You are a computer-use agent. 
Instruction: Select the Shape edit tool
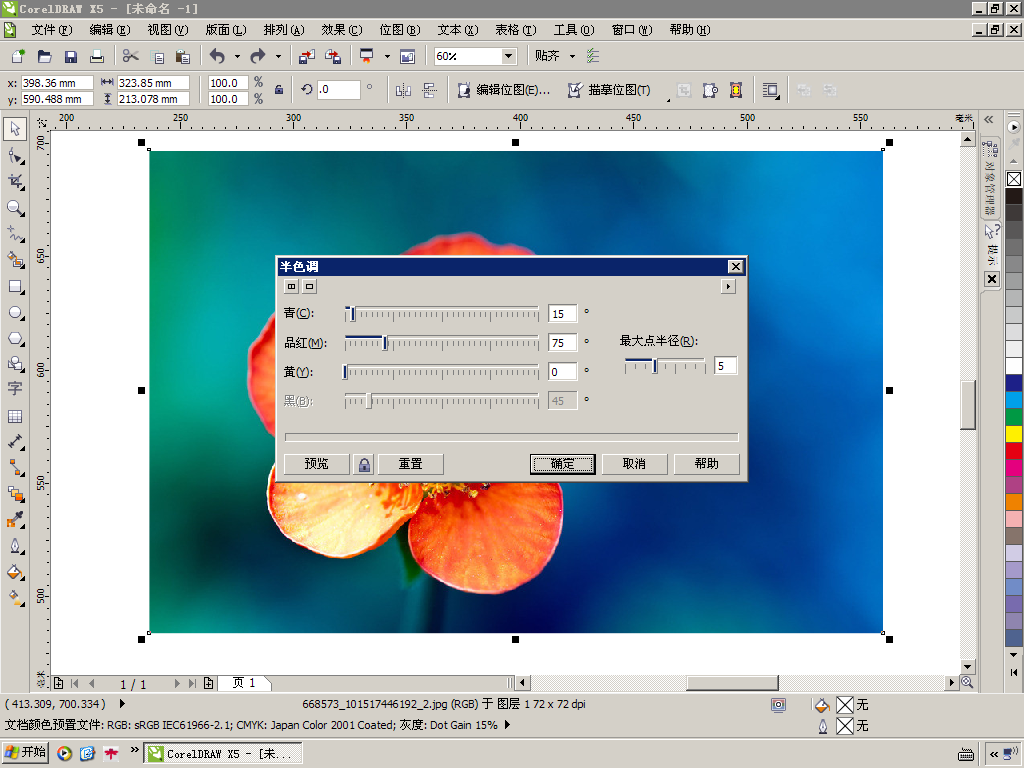coord(15,156)
